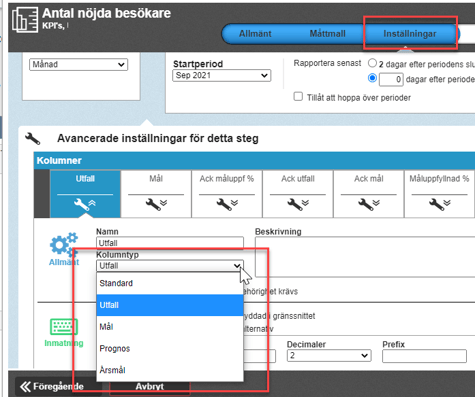Switch to the Måttmall tab
Viewport: 475px width, 397px height.
coord(327,34)
